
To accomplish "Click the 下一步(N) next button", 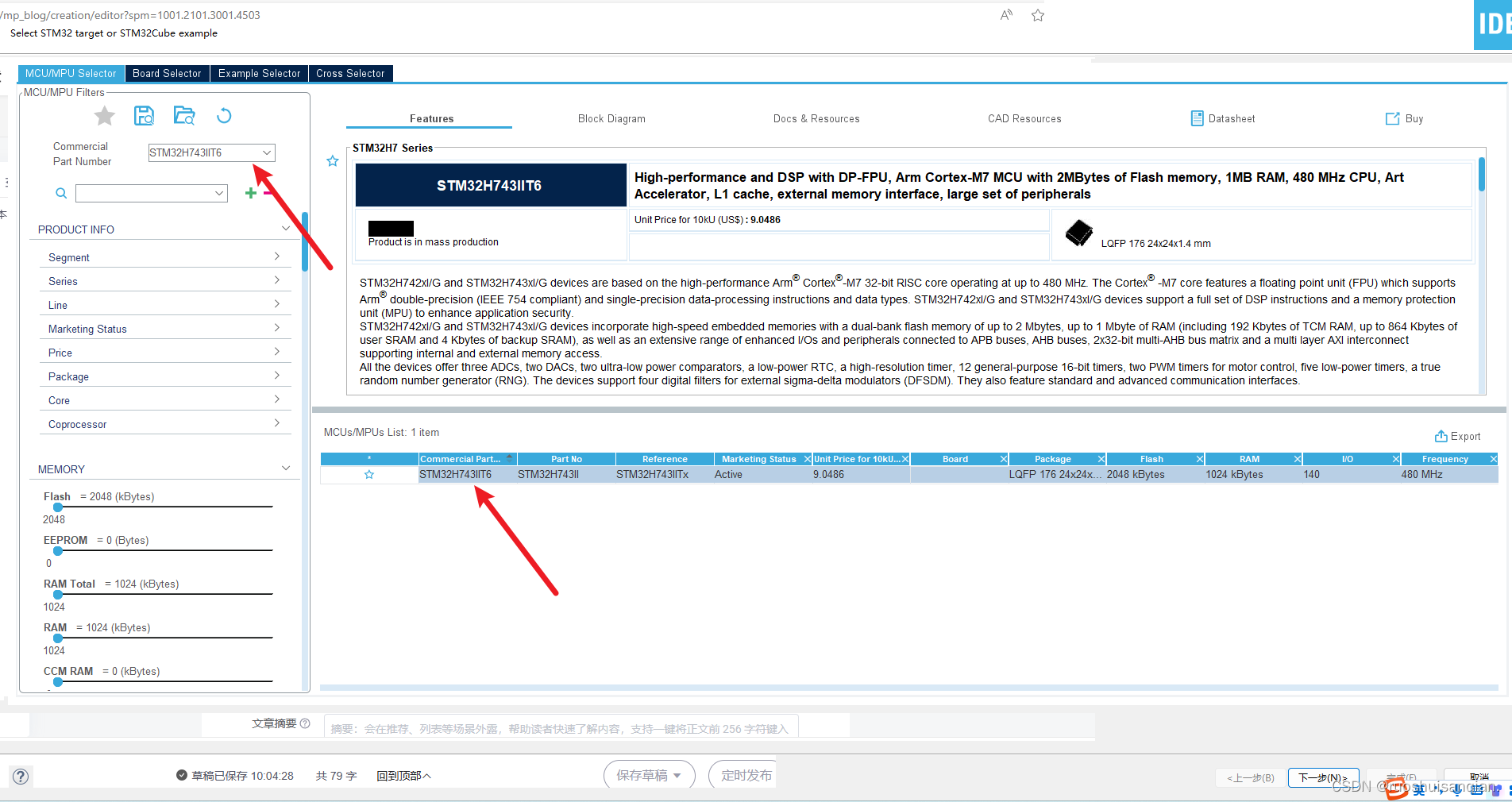I will 1323,777.
